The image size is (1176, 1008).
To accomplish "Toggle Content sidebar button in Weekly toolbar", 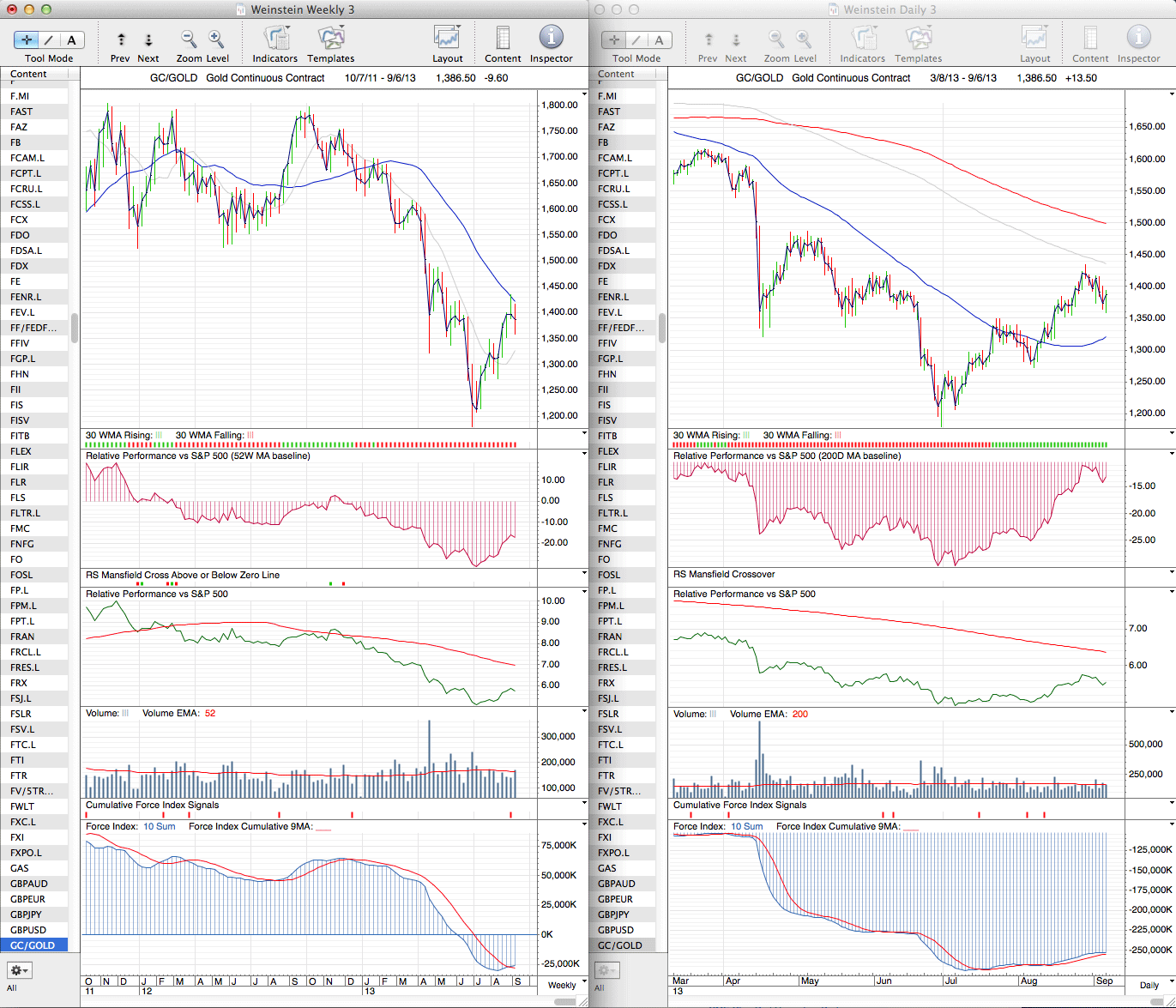I will click(503, 39).
